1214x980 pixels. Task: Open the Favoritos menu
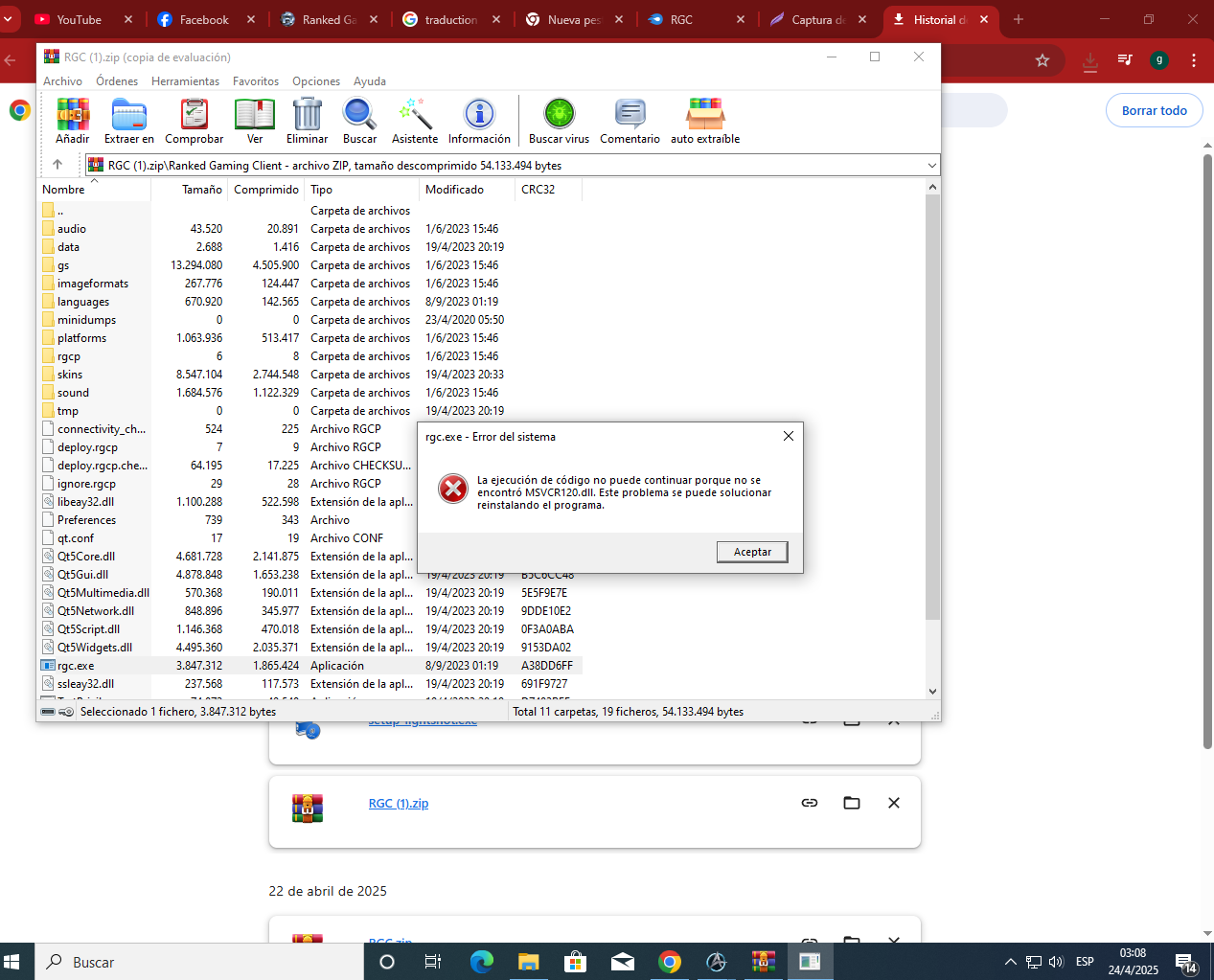[256, 81]
